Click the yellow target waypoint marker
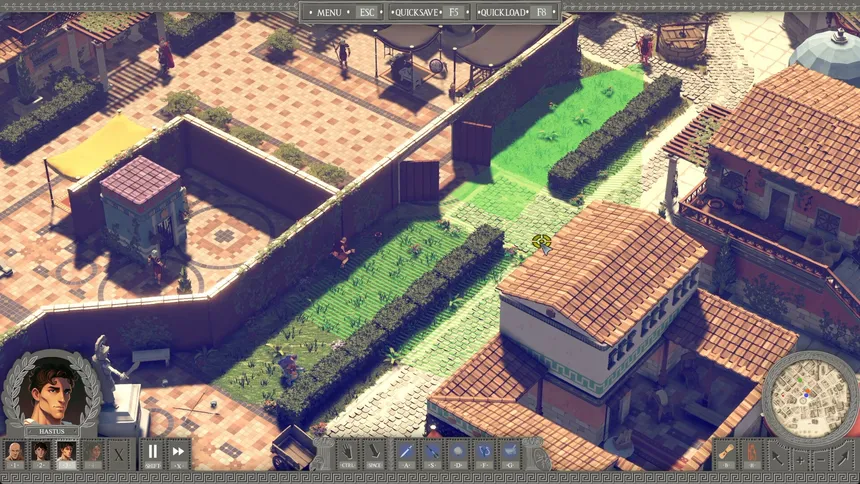Image resolution: width=860 pixels, height=484 pixels. [541, 241]
